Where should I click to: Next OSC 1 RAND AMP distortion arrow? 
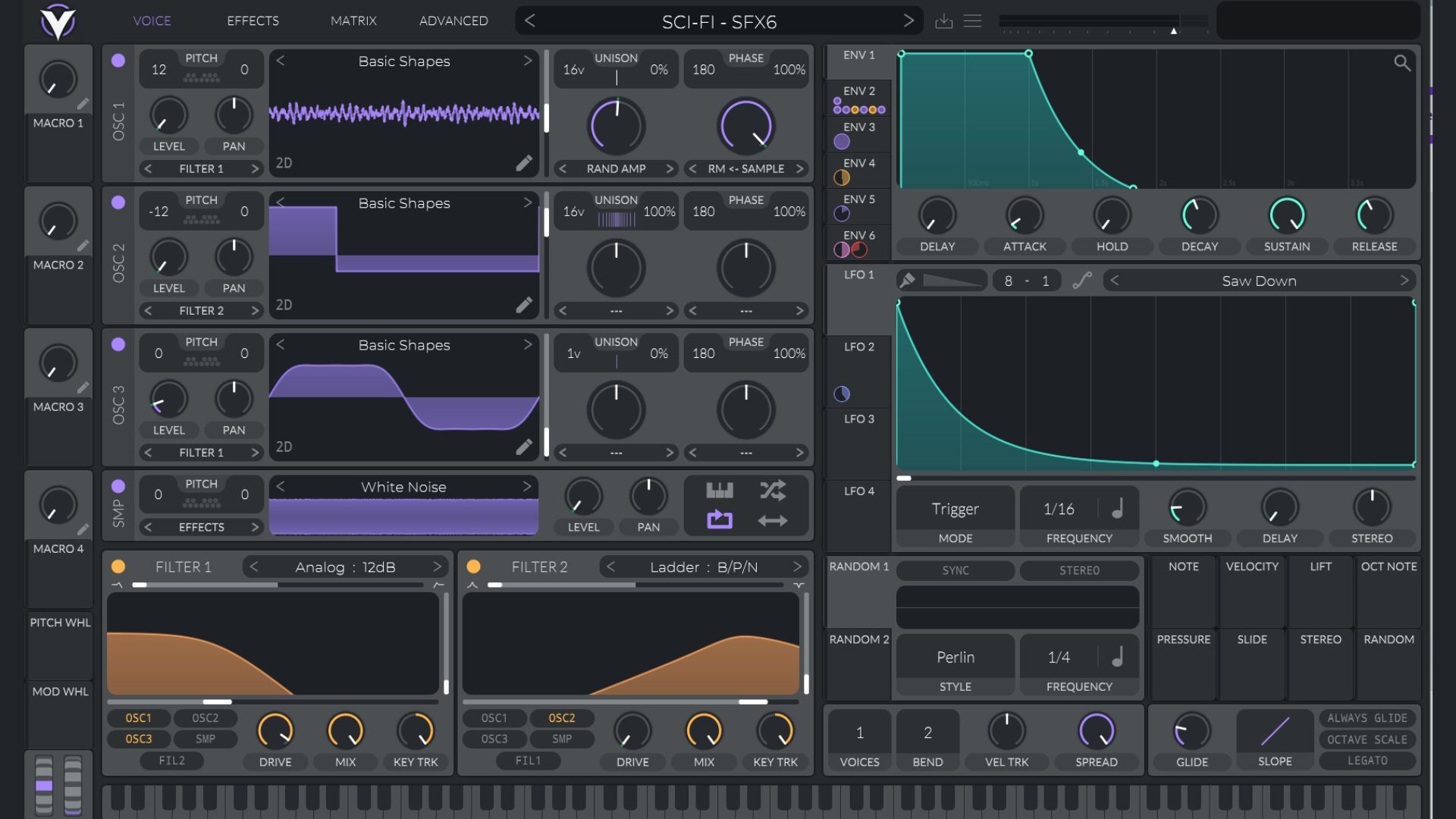click(670, 168)
